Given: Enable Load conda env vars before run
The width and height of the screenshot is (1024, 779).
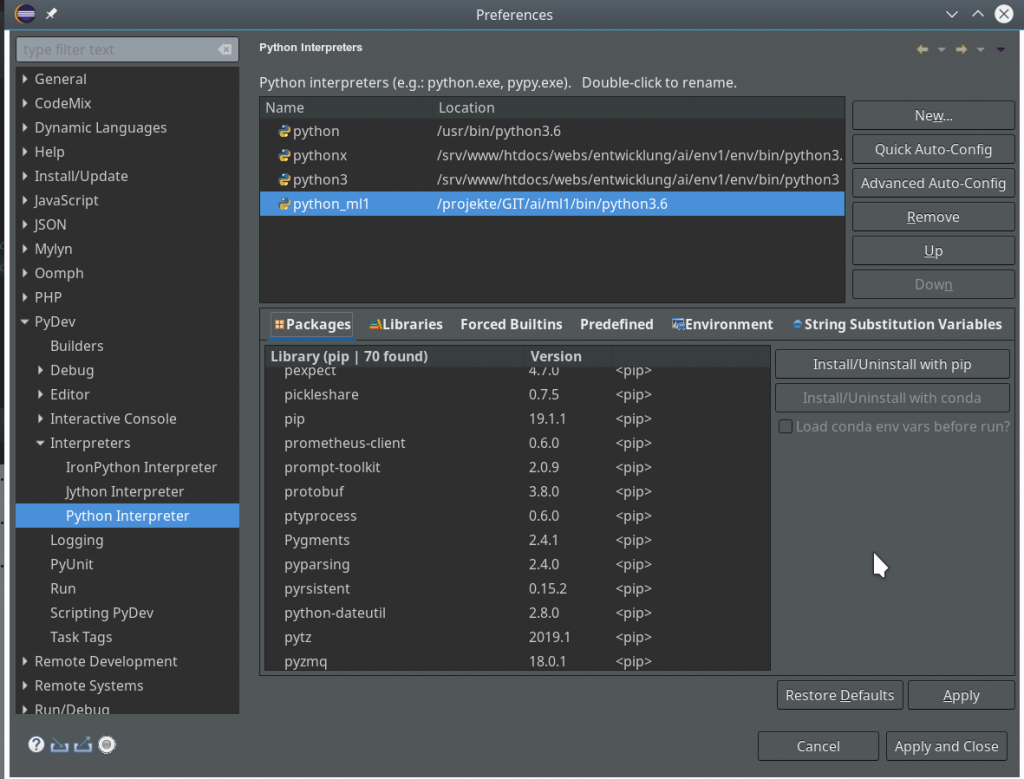Looking at the screenshot, I should tap(785, 426).
